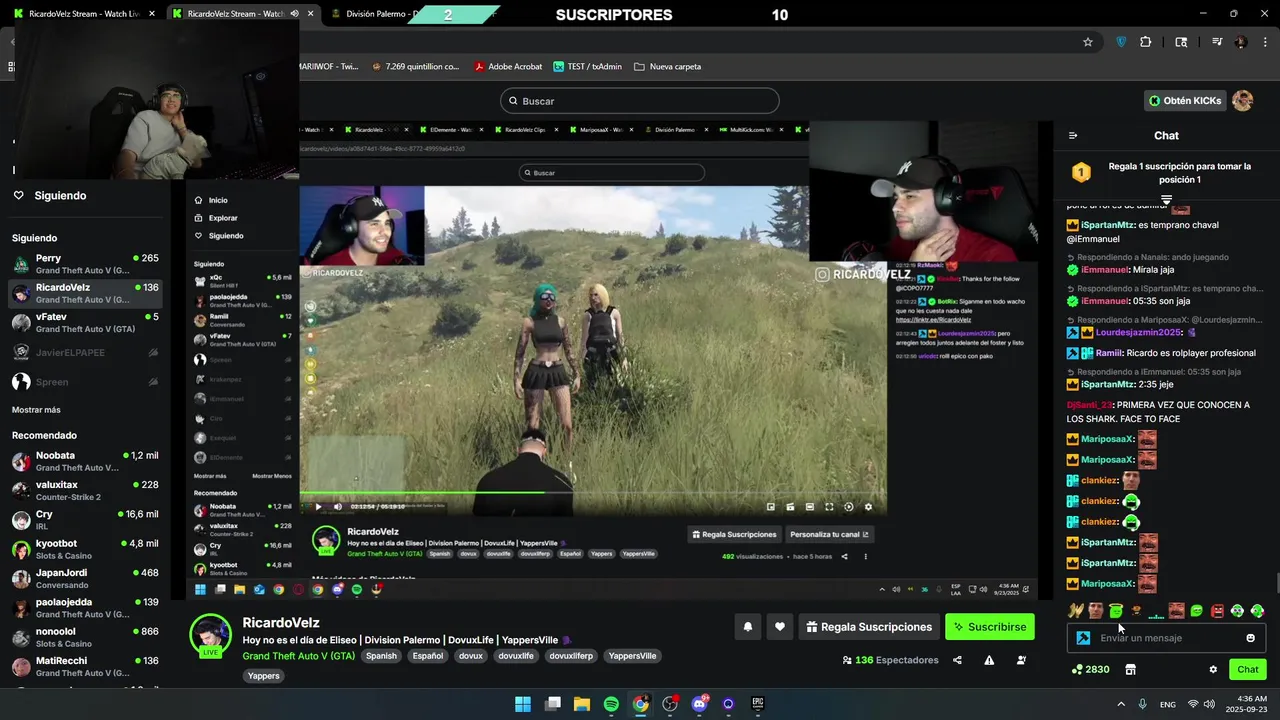Open the channel shop icon
Image resolution: width=1280 pixels, height=720 pixels.
[1130, 670]
